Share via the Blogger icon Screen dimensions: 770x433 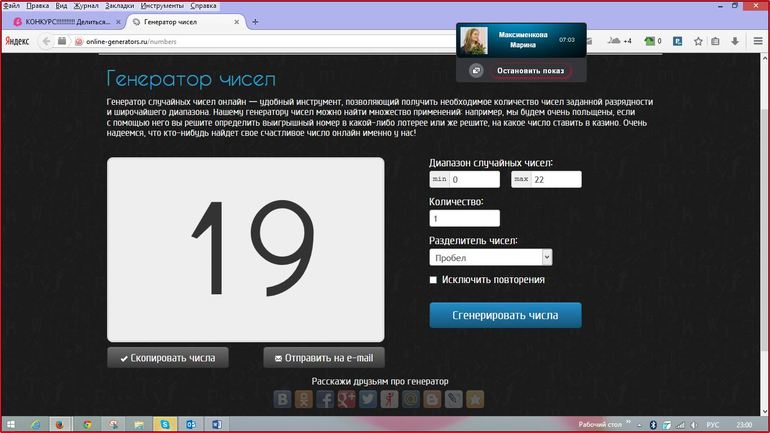tap(433, 399)
